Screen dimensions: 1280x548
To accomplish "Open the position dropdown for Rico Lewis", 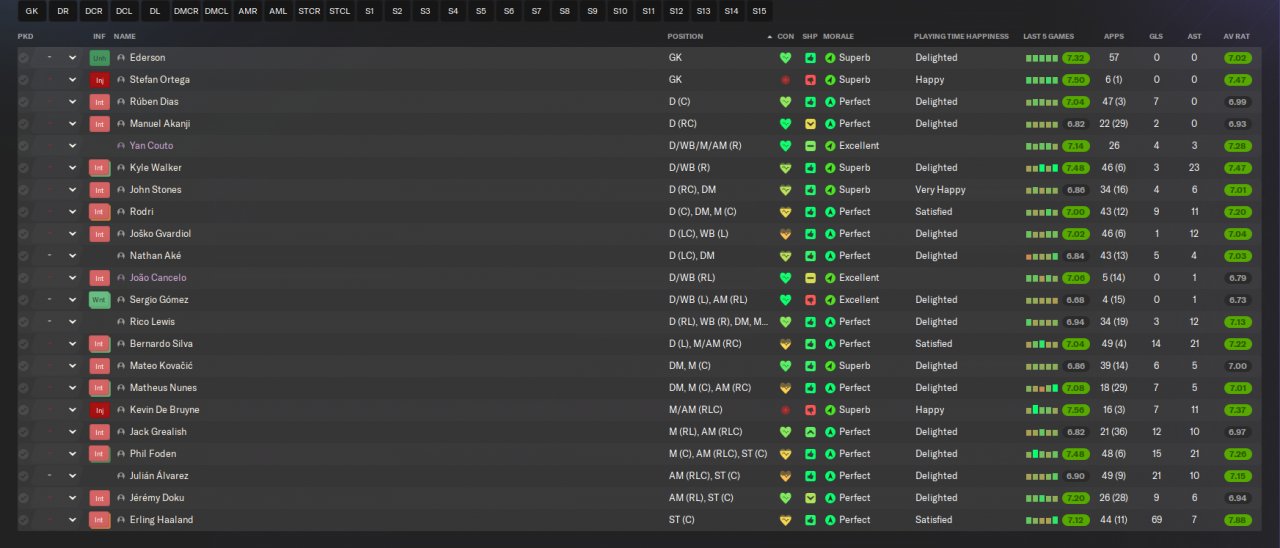I will tap(72, 322).
